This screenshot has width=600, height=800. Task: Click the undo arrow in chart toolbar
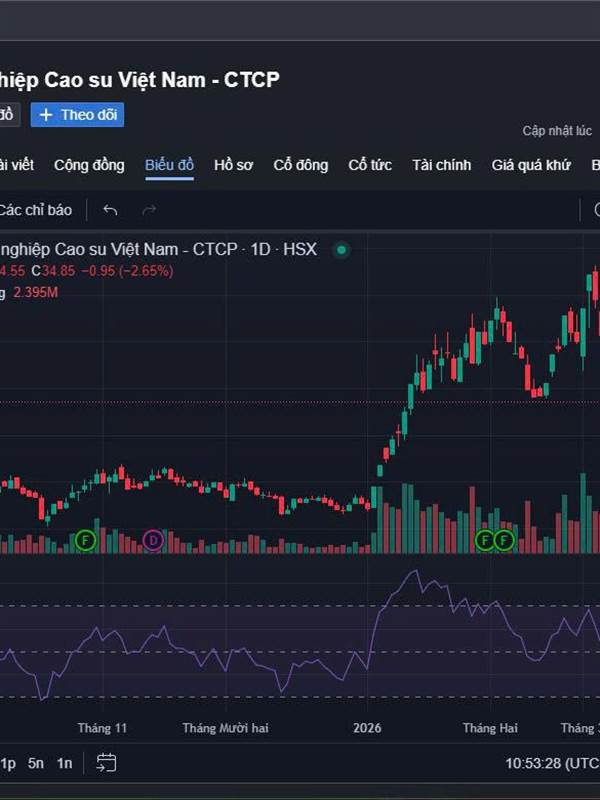110,210
